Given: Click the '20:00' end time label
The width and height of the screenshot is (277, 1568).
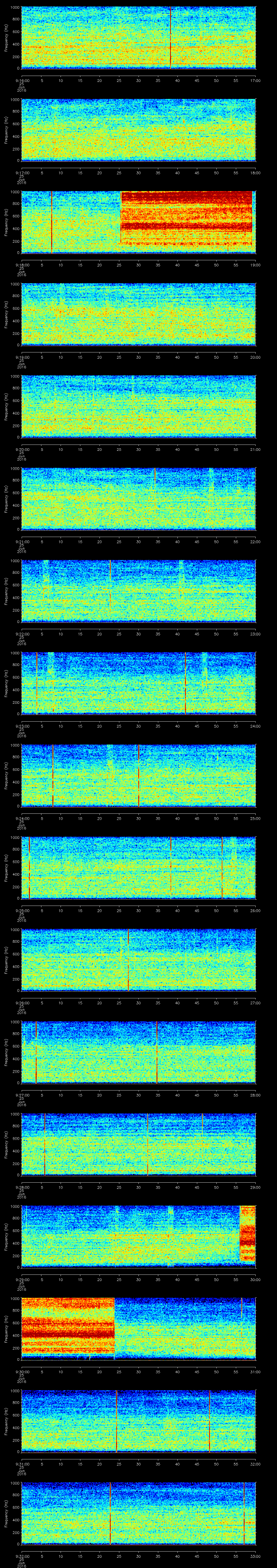Looking at the screenshot, I should [255, 357].
